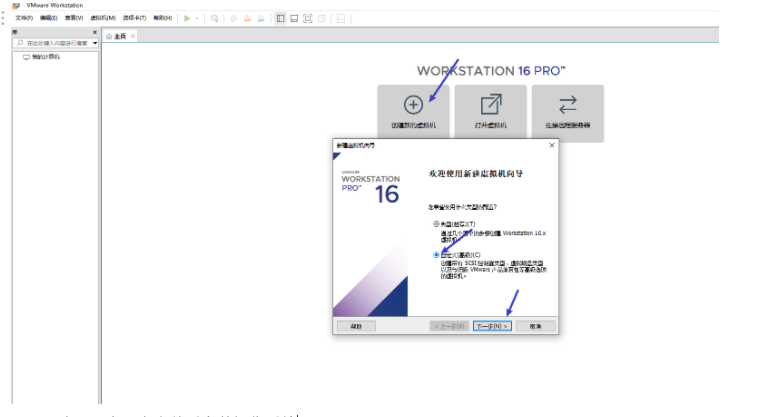
Task: Click the full screen mode toolbar icon
Action: (x=308, y=18)
